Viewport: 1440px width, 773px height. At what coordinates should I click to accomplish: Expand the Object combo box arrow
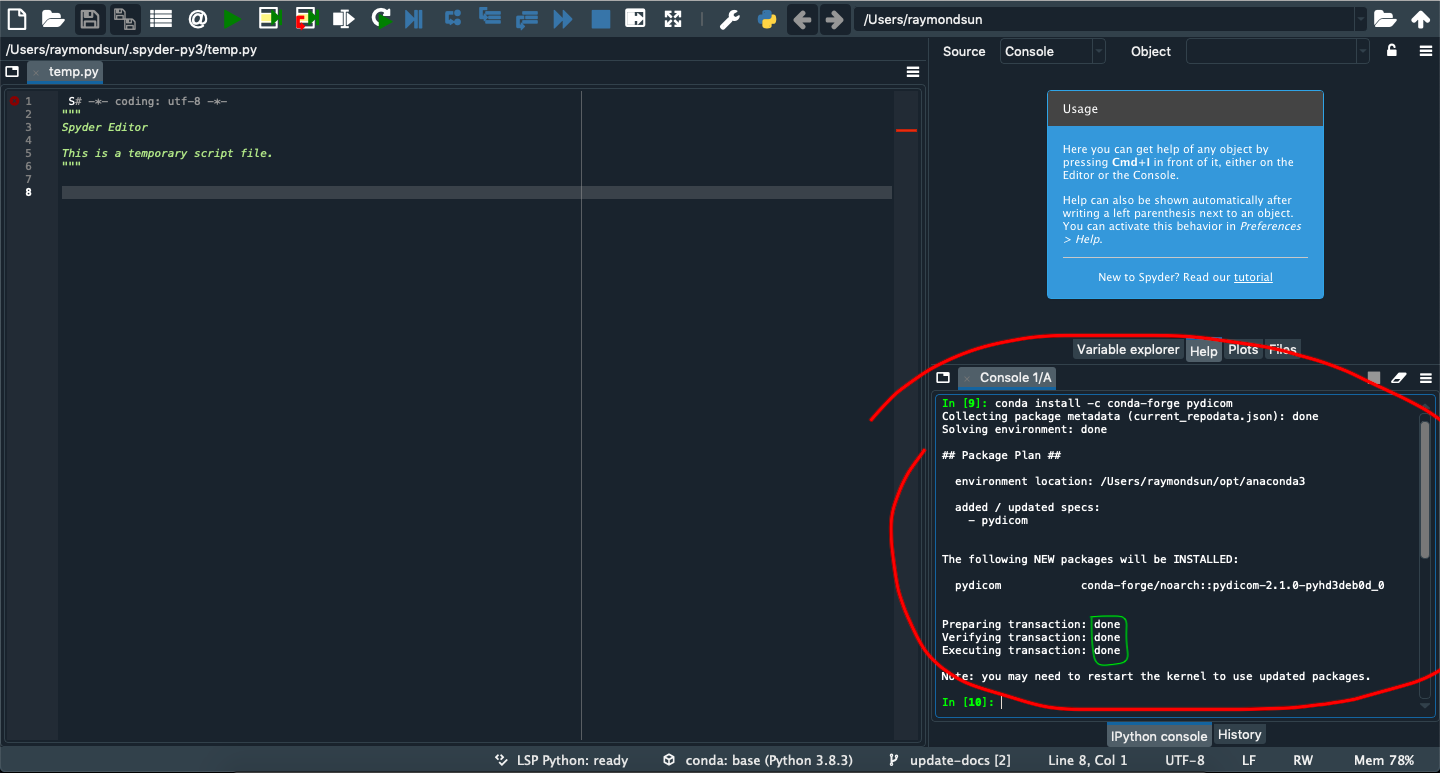tap(1362, 51)
